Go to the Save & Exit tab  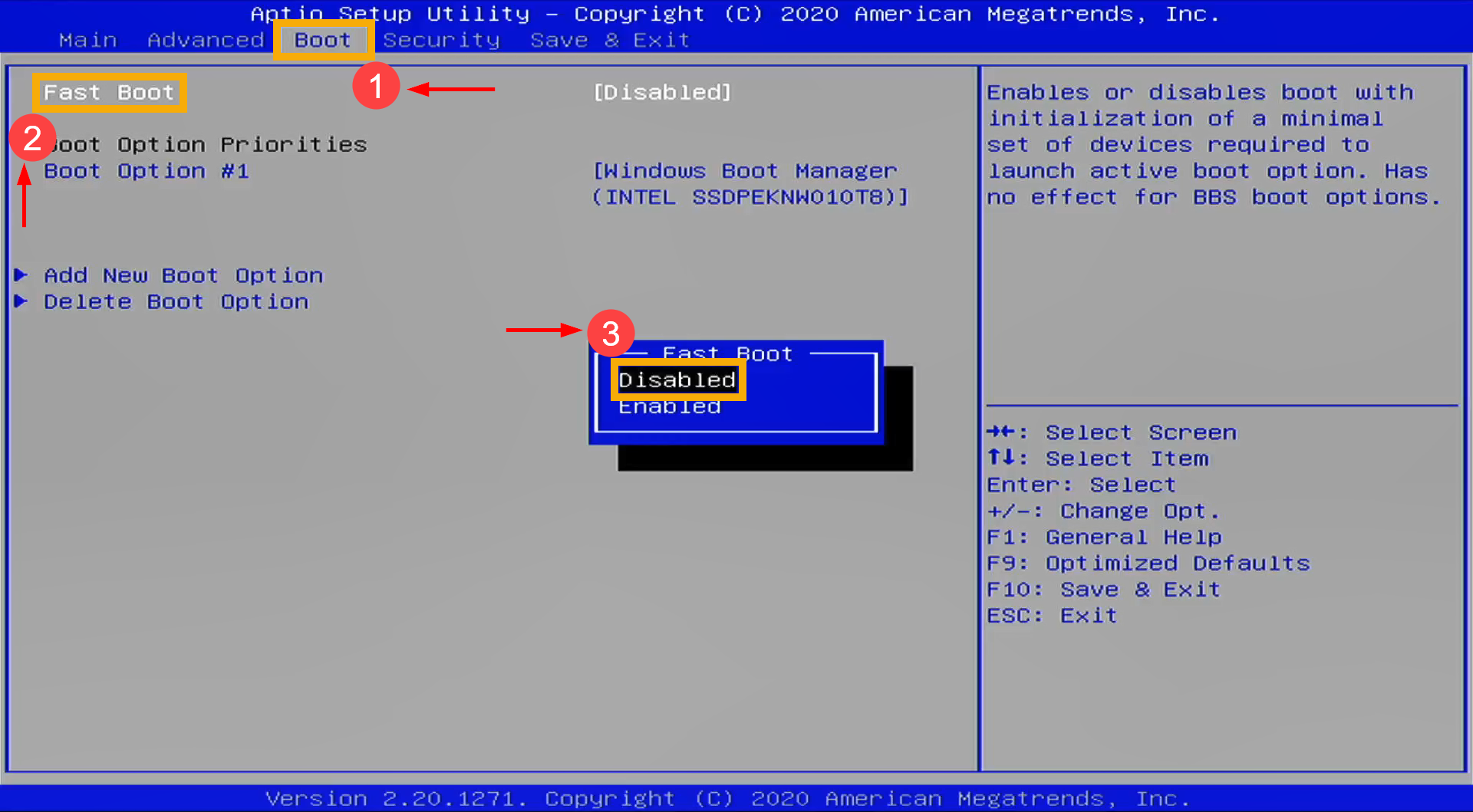click(610, 40)
